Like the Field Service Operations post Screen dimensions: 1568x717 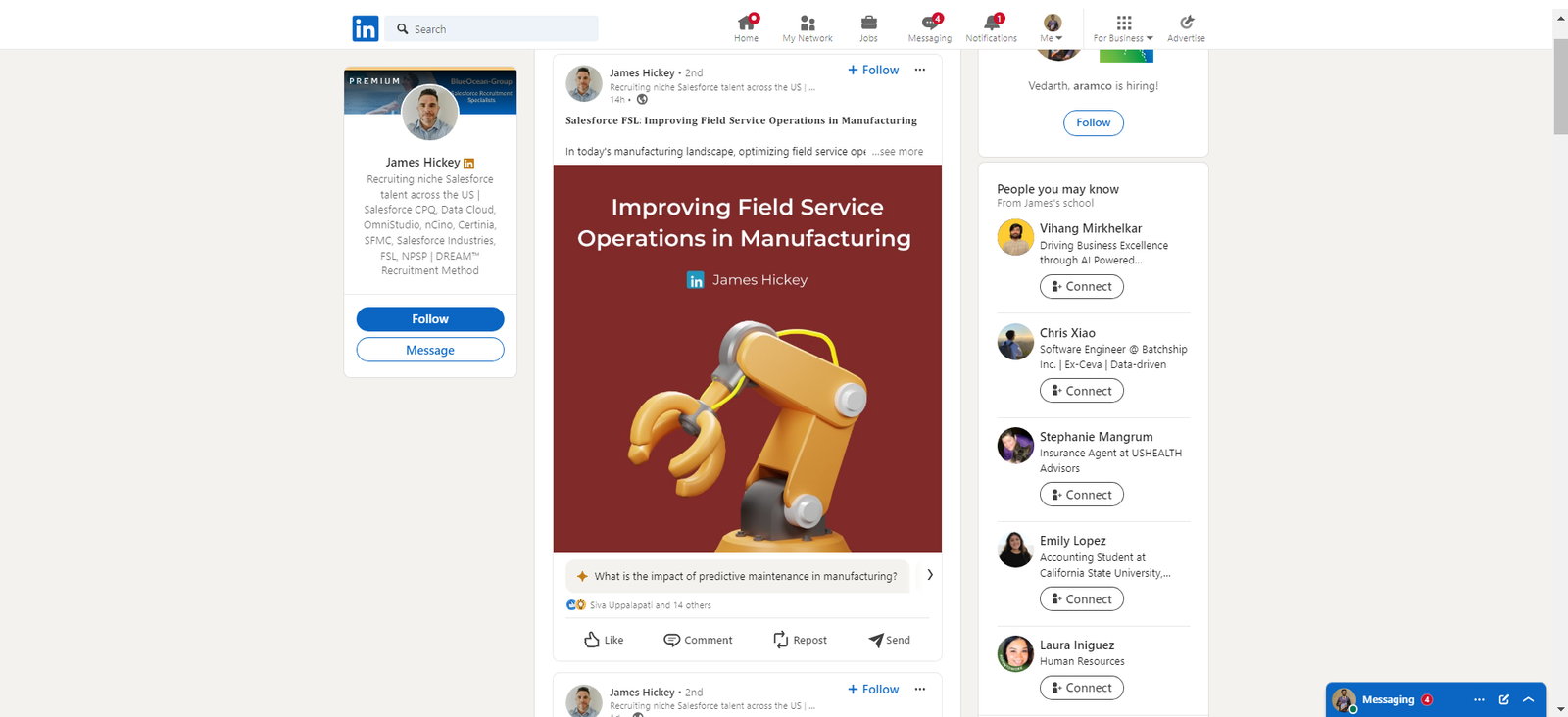tap(604, 640)
